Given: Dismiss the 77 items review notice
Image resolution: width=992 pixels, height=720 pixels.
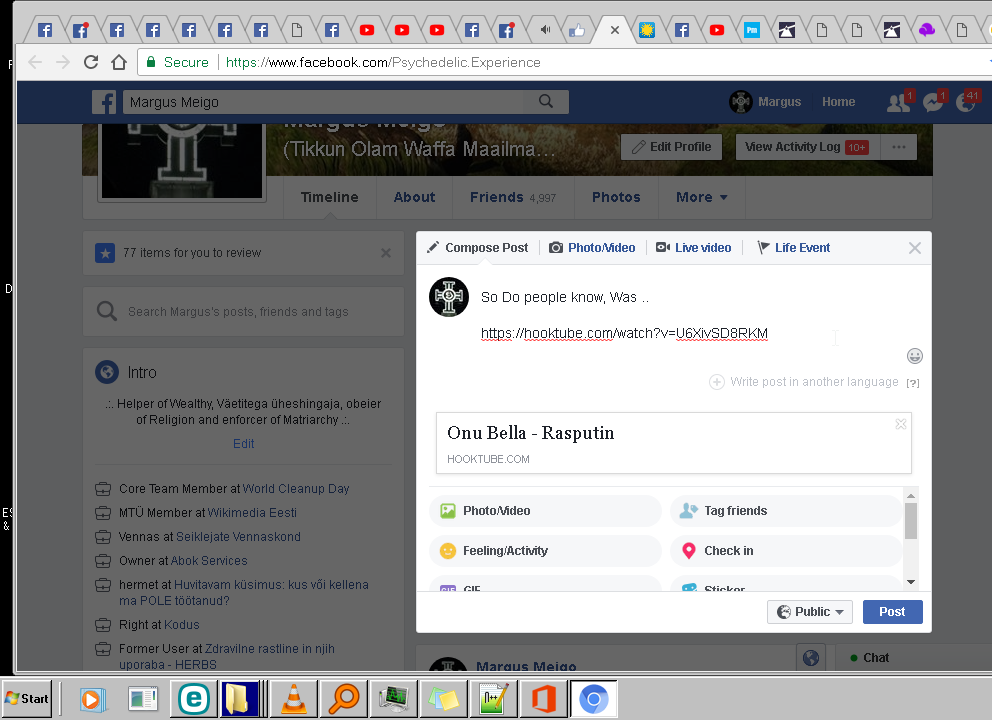Looking at the screenshot, I should [x=386, y=253].
